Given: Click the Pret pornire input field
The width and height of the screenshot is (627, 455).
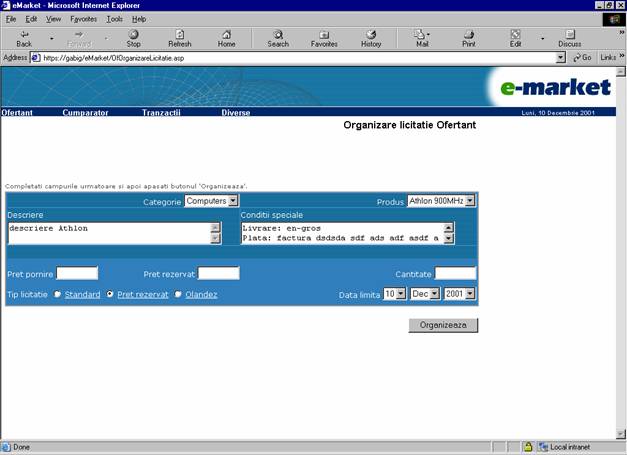Looking at the screenshot, I should click(x=77, y=273).
